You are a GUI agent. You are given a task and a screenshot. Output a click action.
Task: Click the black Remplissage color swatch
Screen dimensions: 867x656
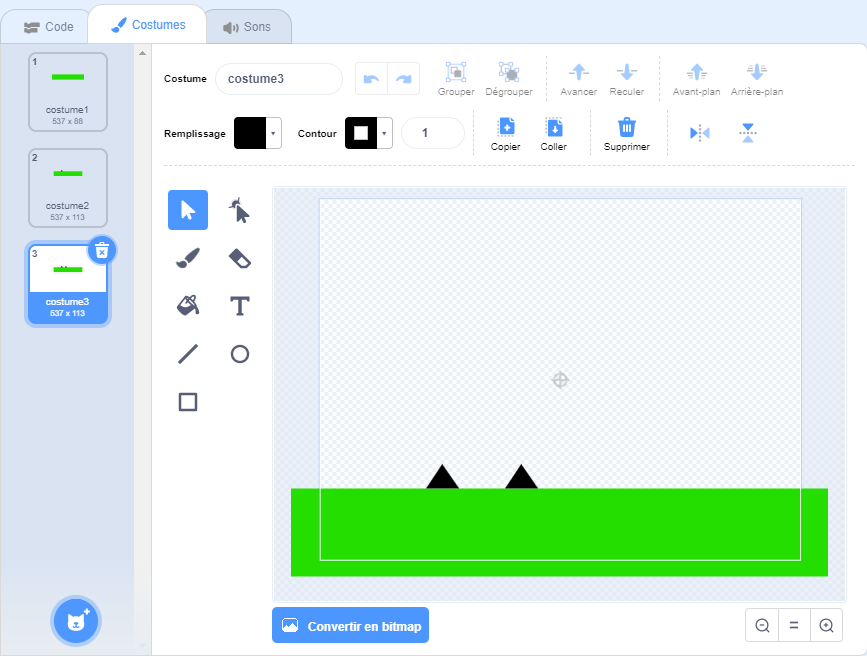coord(250,133)
